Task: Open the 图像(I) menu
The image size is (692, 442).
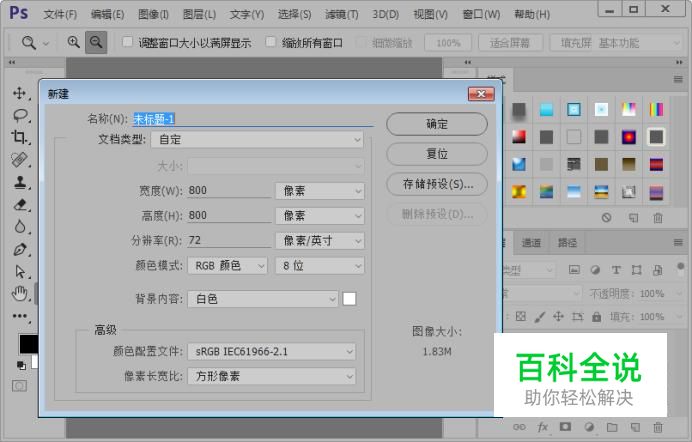Action: (x=153, y=15)
